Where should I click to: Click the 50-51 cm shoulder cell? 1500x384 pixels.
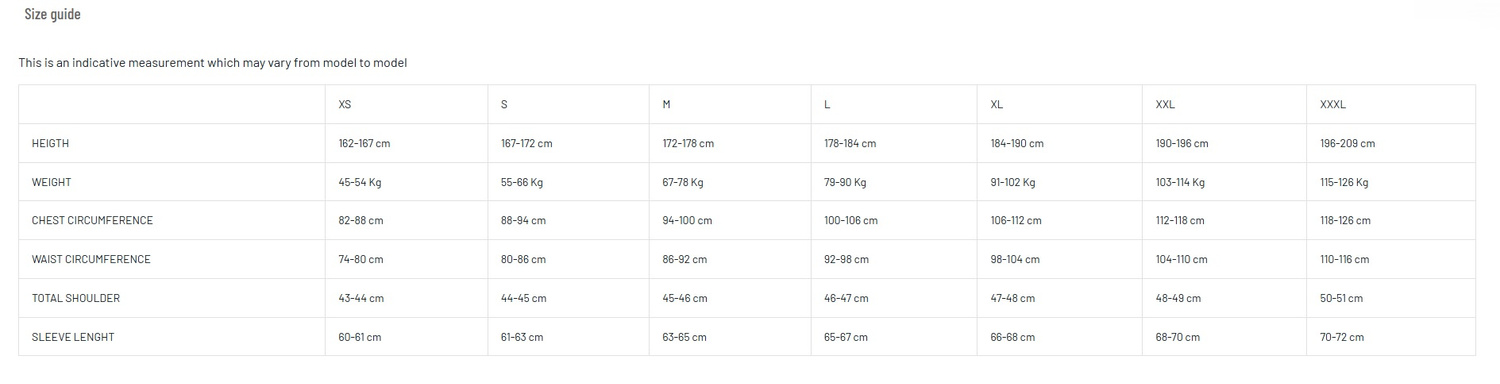(1342, 299)
